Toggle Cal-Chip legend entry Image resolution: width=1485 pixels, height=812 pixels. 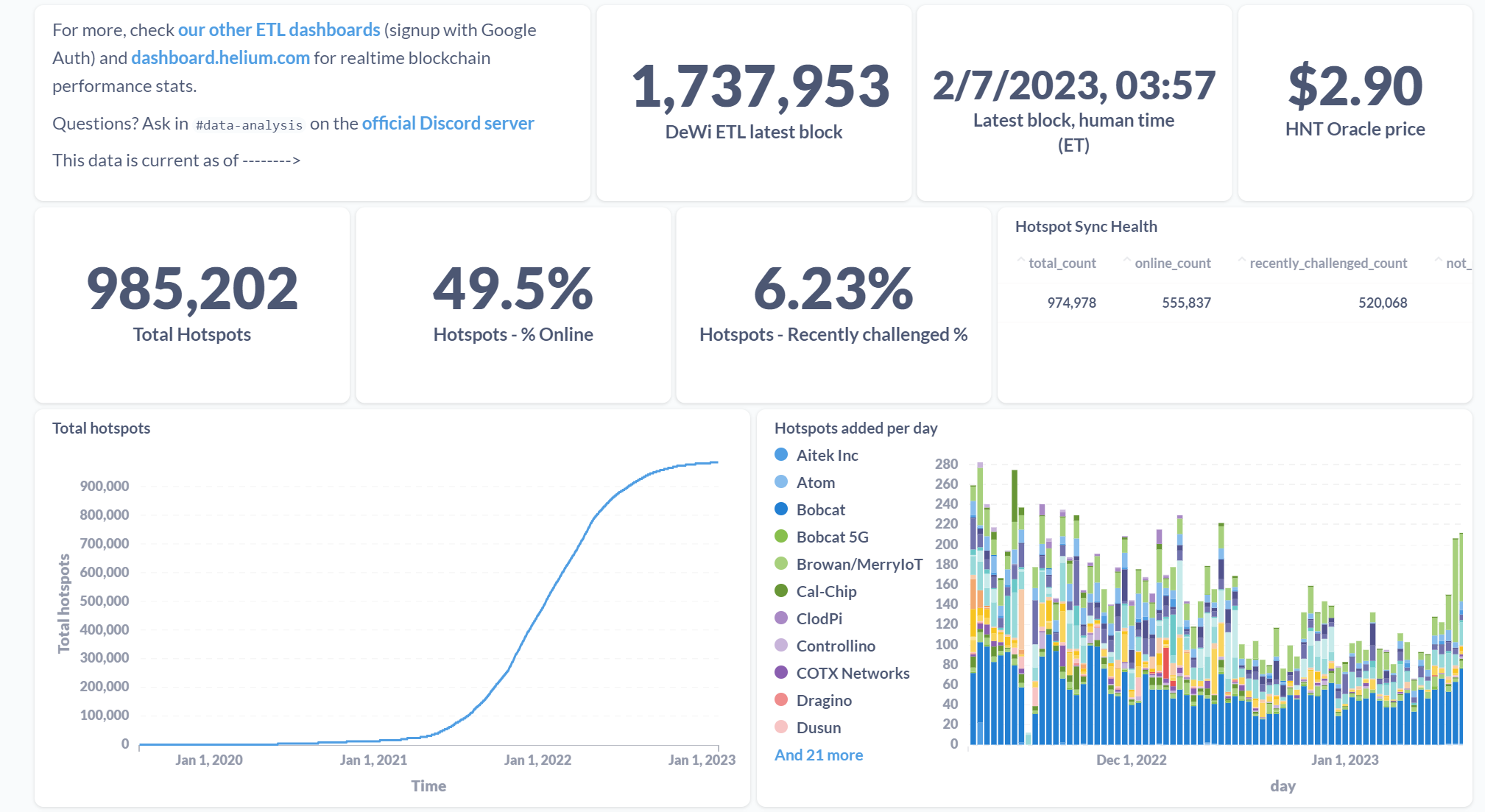point(816,591)
